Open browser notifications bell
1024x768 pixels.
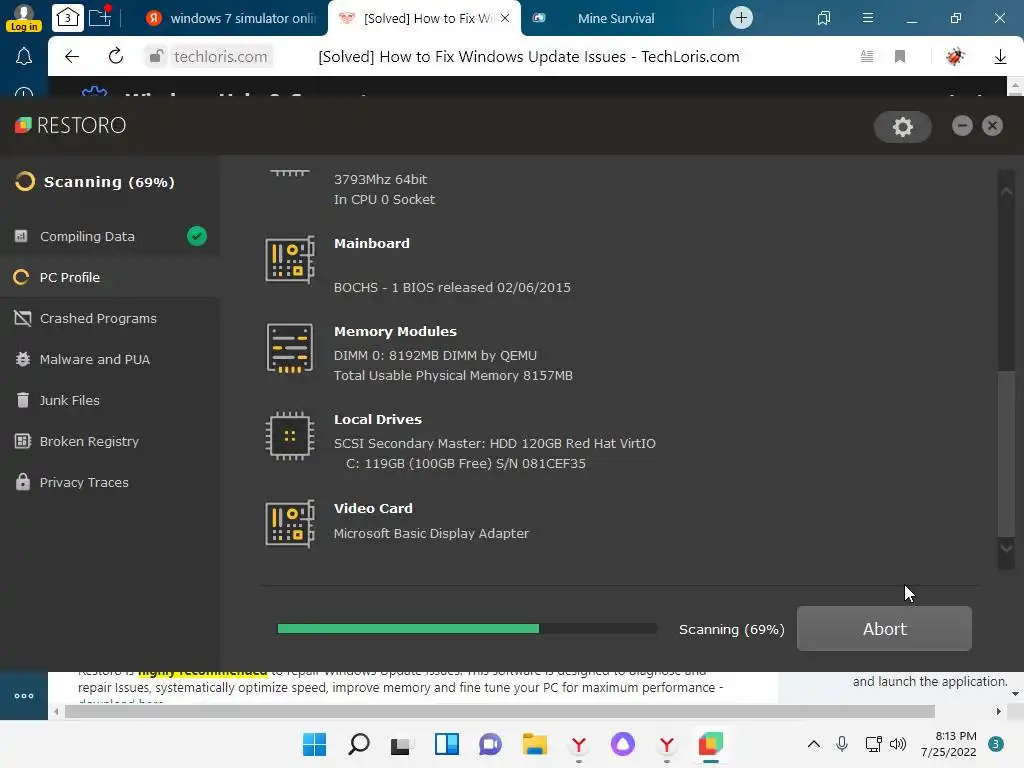click(24, 57)
